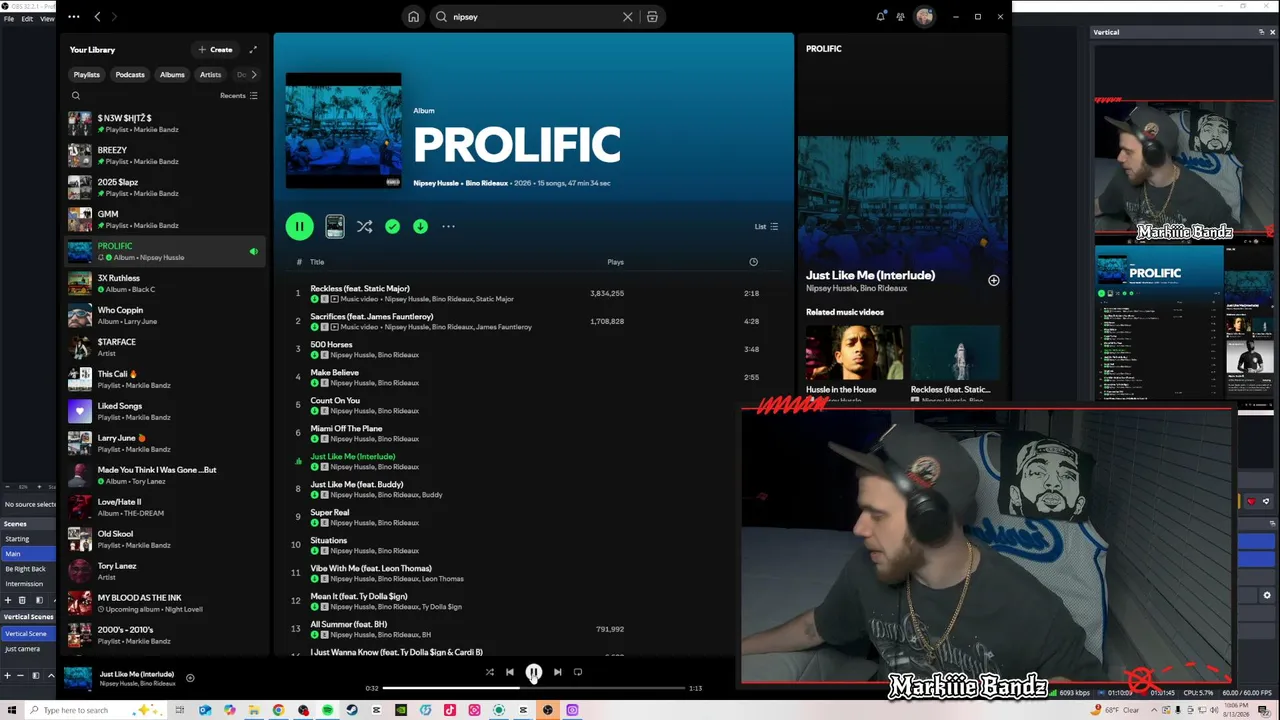Toggle the PROLIFIC album download

pyautogui.click(x=420, y=227)
